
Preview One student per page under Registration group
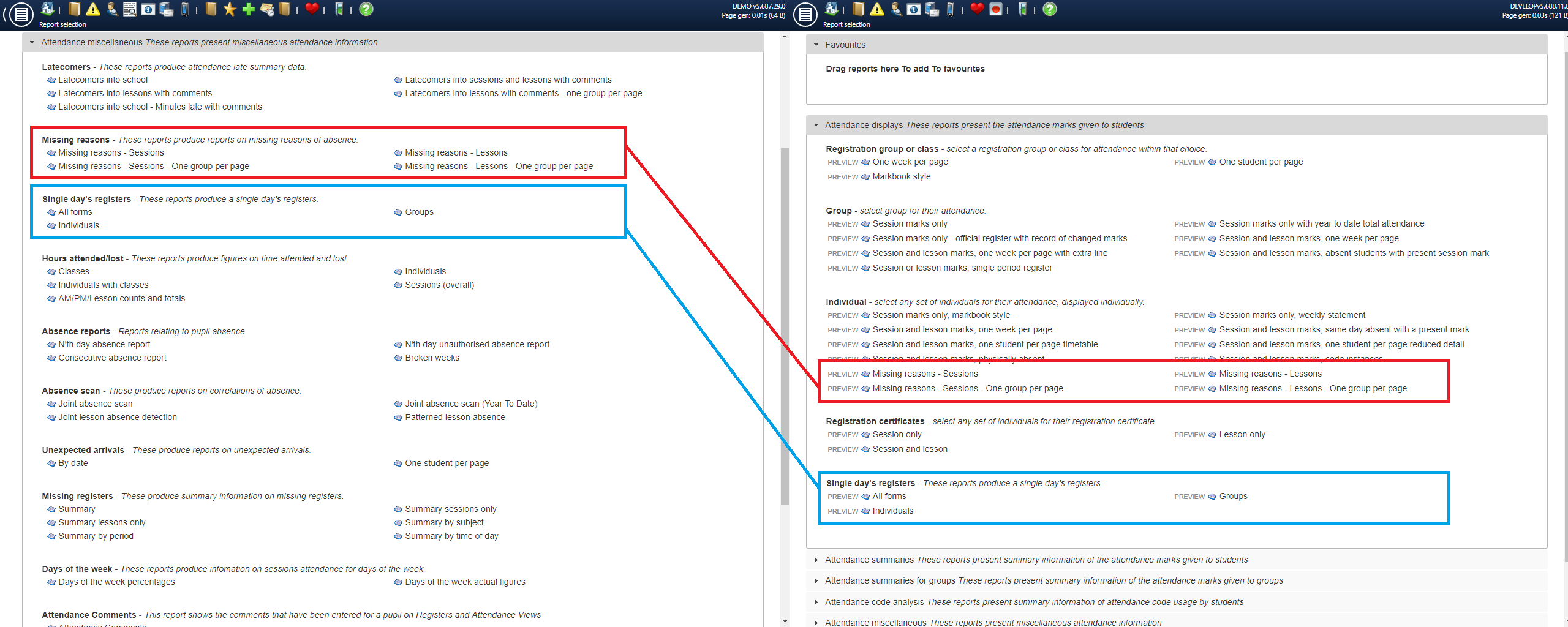1189,162
